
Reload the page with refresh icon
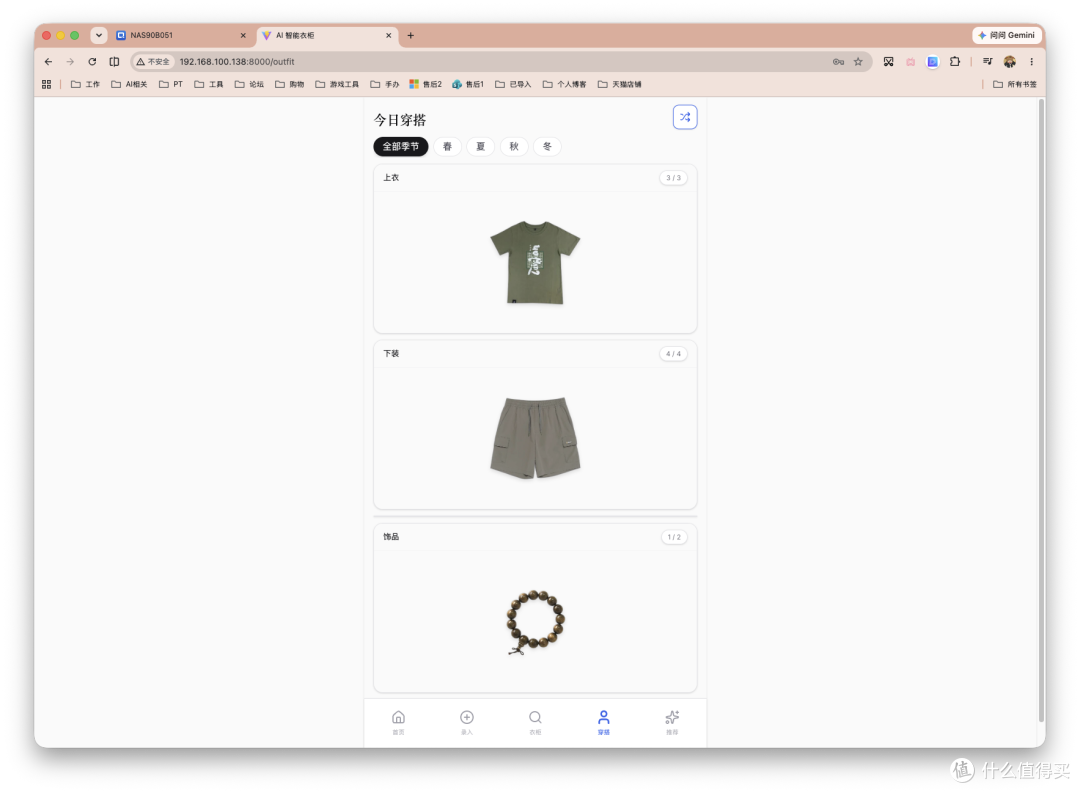(92, 61)
